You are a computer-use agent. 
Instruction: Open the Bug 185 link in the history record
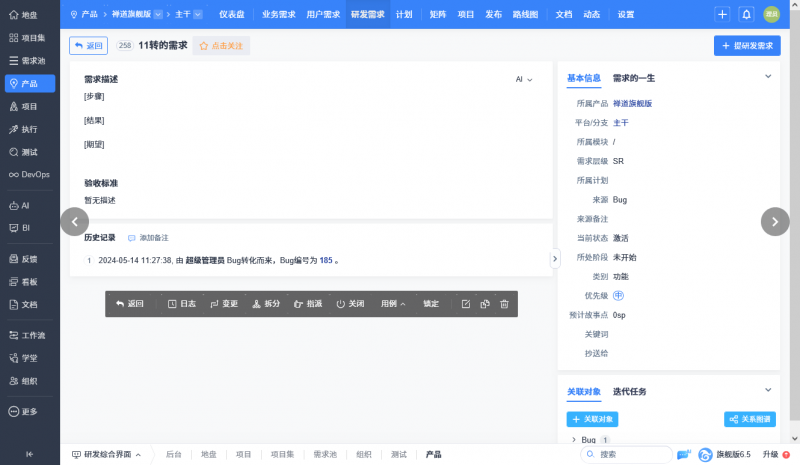[x=326, y=260]
